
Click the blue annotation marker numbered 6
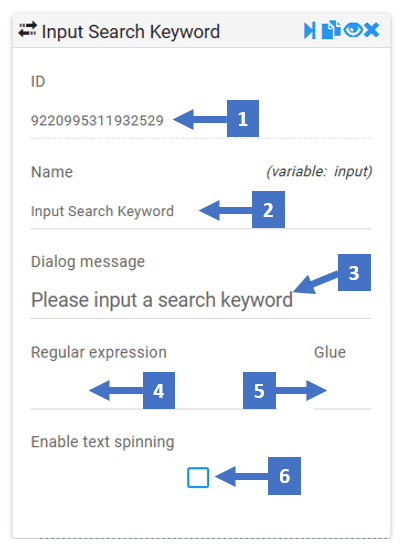[284, 476]
